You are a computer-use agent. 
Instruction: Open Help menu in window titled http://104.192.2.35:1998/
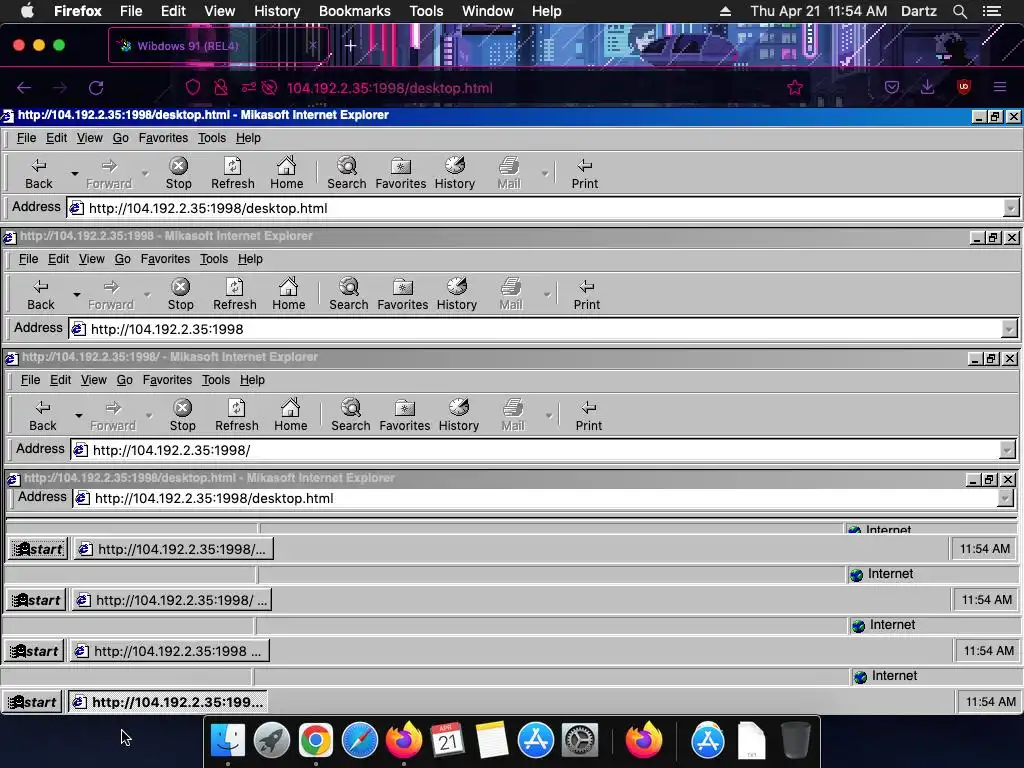252,379
